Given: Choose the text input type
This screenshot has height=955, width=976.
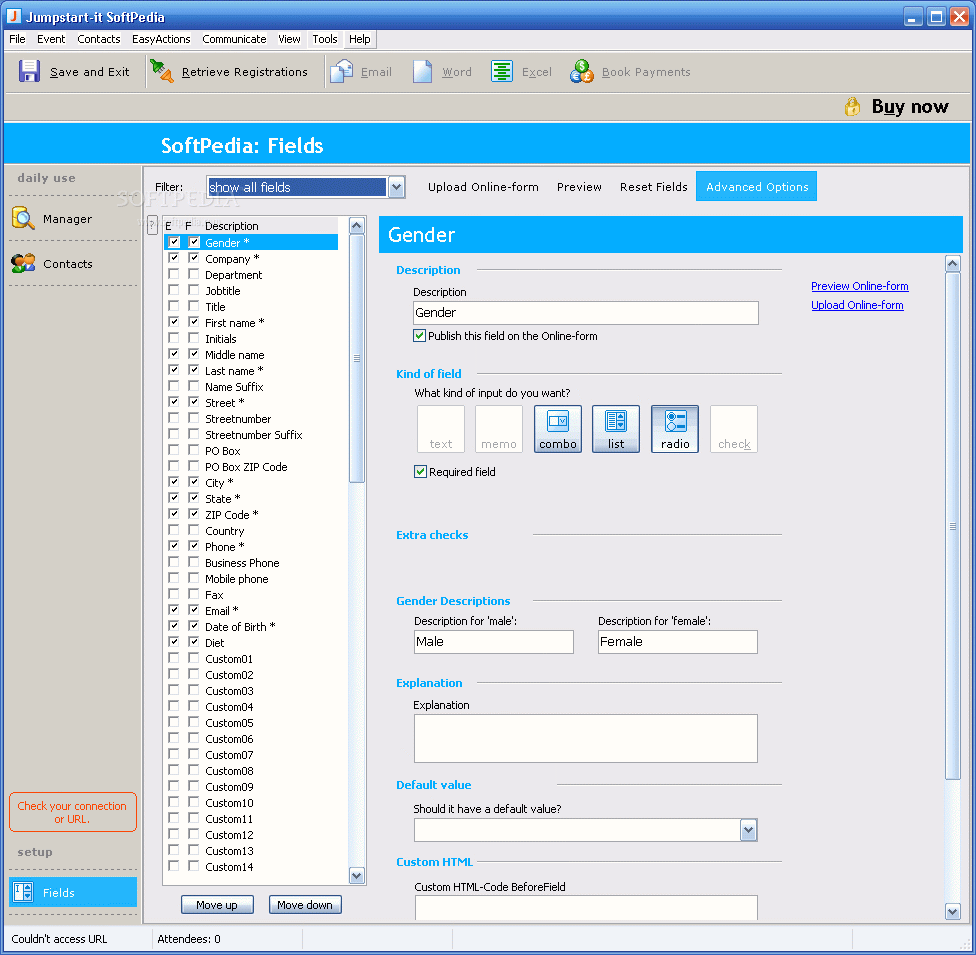Looking at the screenshot, I should (441, 429).
